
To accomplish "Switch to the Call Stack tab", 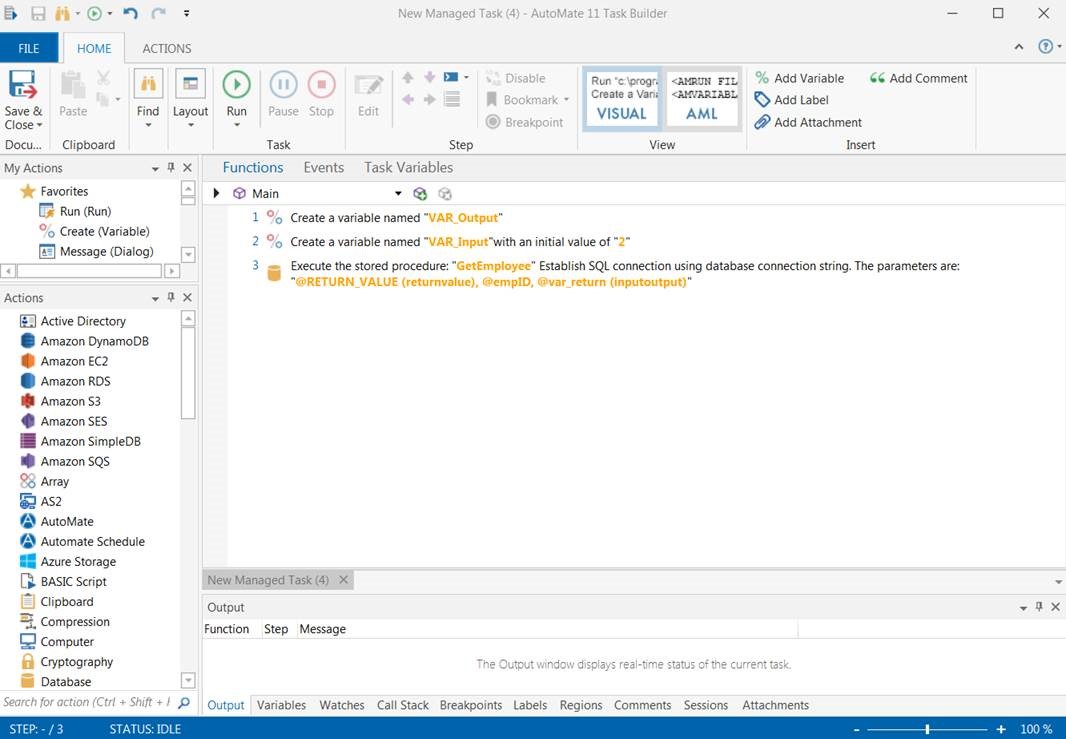I will point(402,705).
